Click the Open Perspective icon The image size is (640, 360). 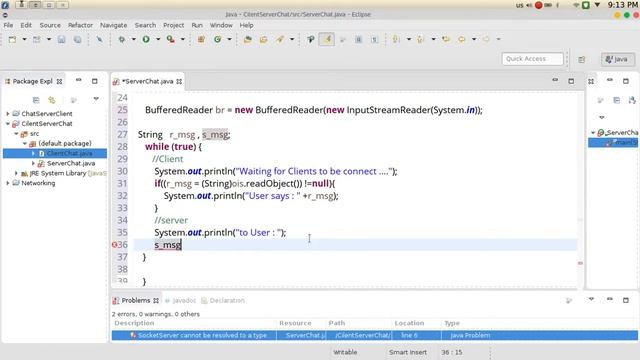(582, 60)
